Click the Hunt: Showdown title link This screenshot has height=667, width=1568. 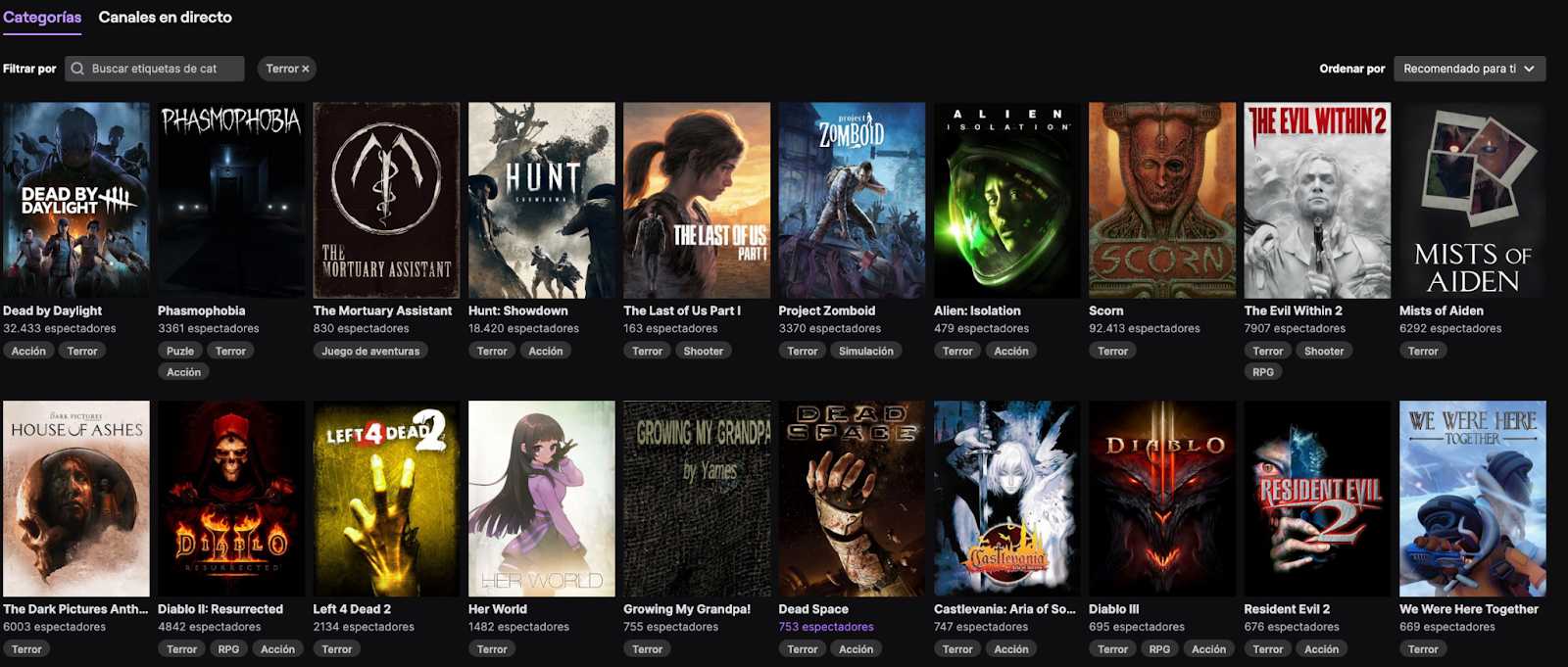tap(518, 310)
